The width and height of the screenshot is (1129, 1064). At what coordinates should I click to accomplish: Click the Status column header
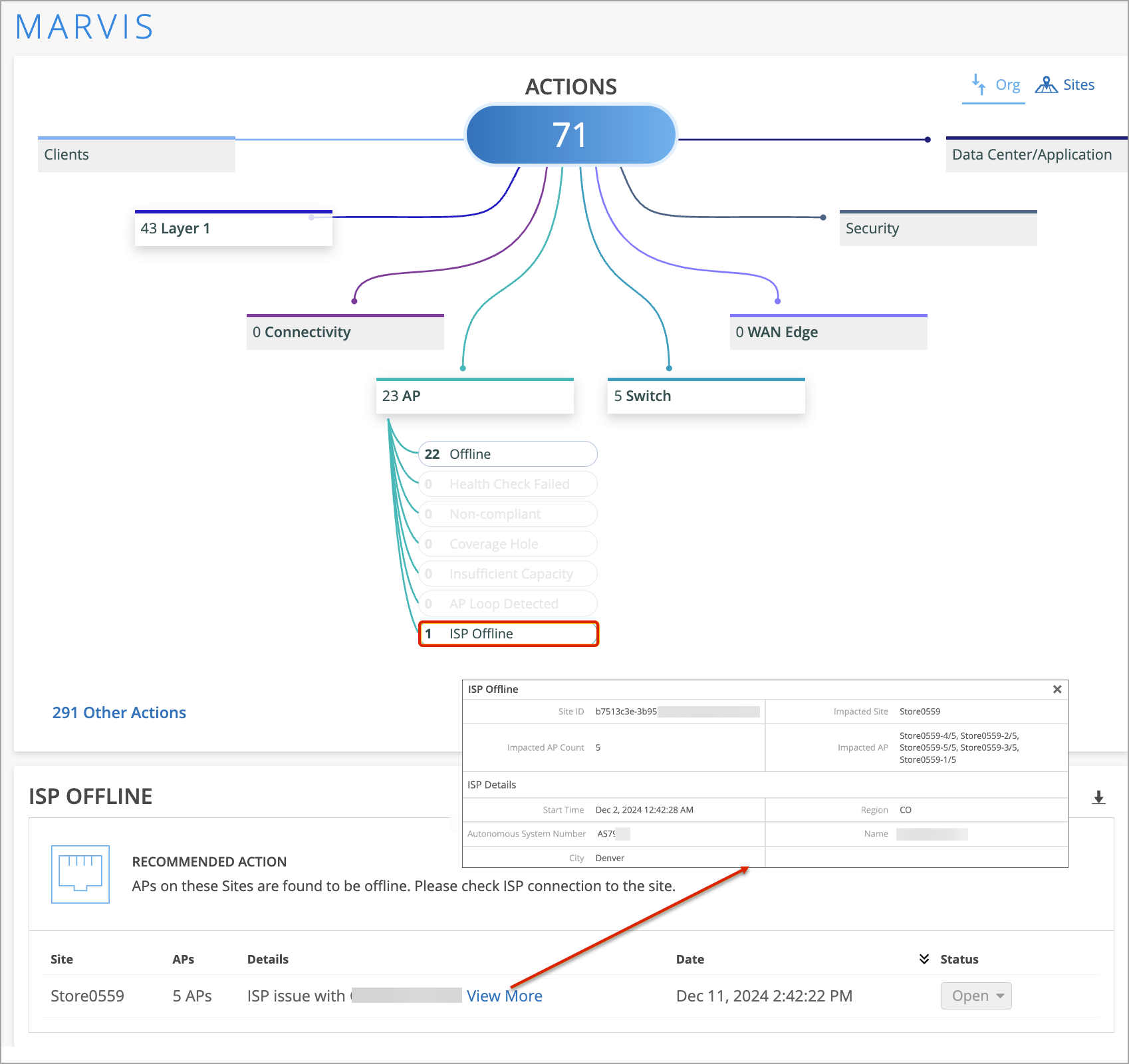959,959
